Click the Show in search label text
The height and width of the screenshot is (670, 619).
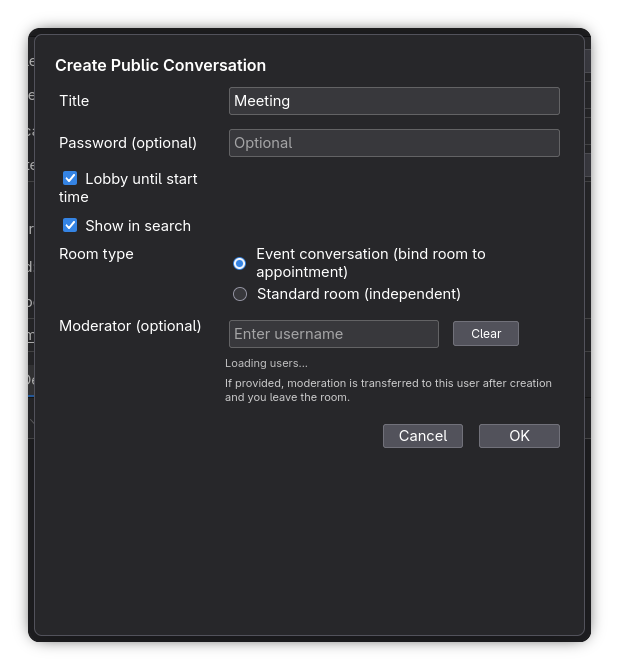coord(138,226)
